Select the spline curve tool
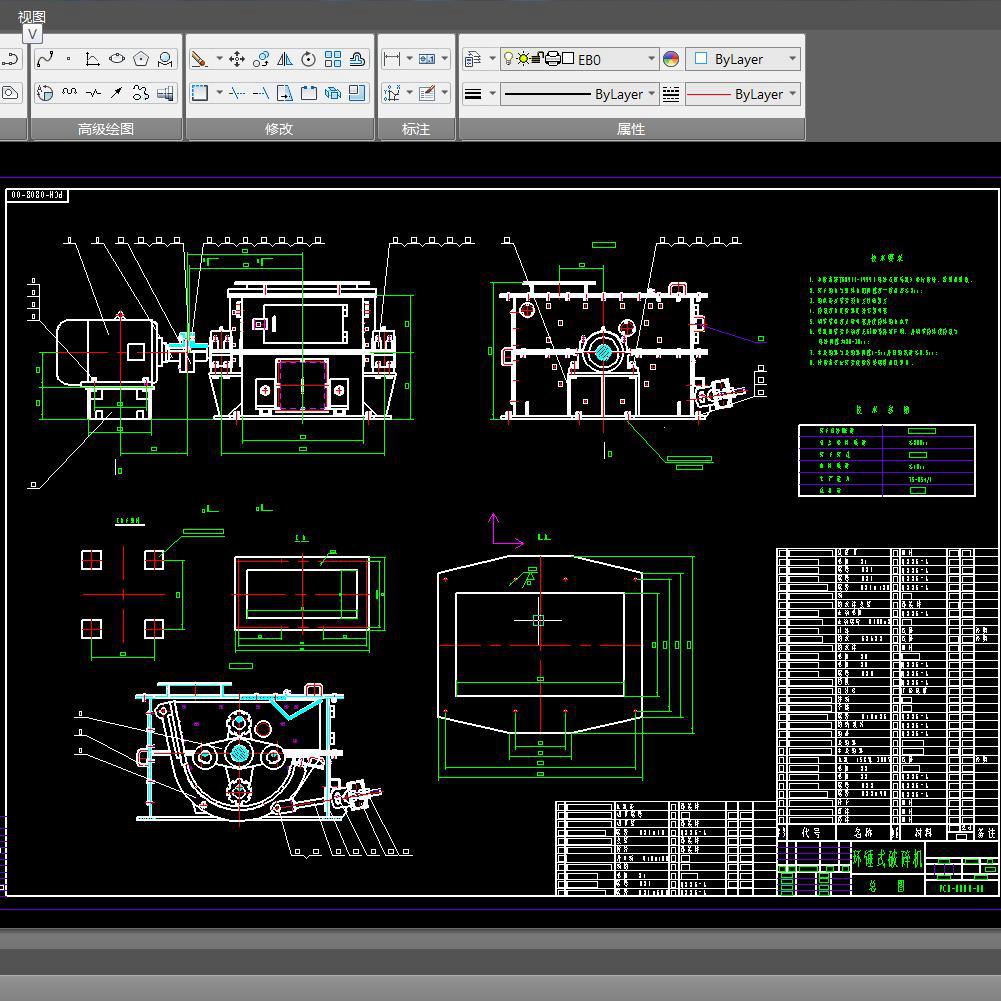 [x=45, y=59]
